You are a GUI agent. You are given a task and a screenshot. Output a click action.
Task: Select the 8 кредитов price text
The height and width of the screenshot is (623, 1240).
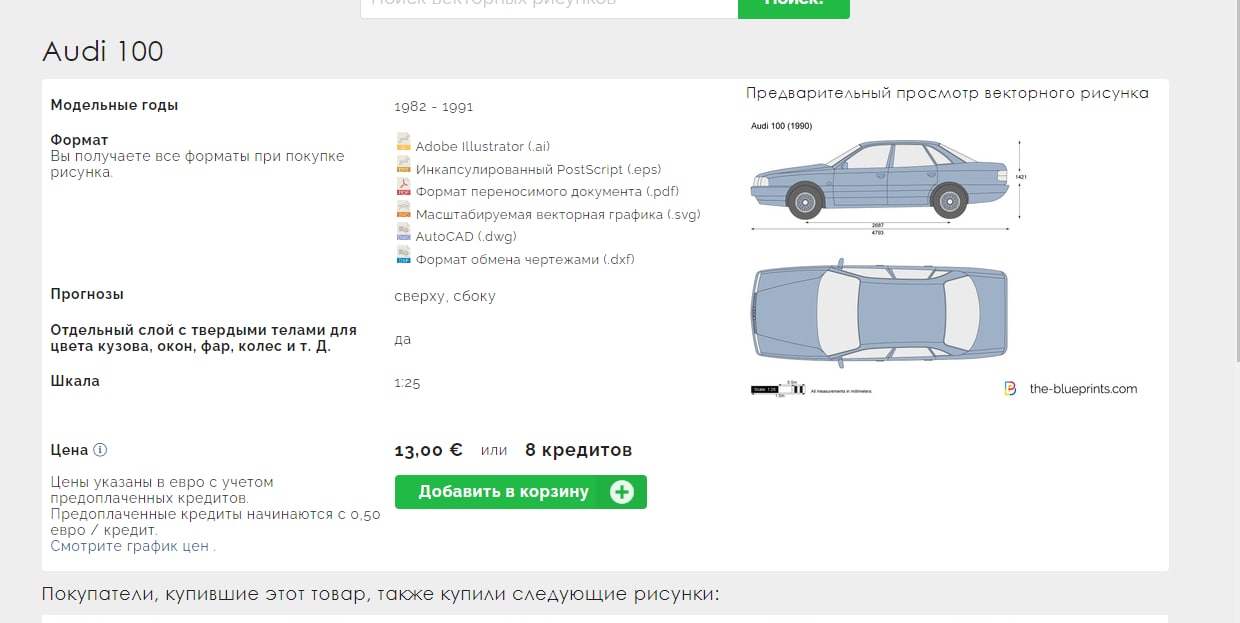(x=579, y=450)
